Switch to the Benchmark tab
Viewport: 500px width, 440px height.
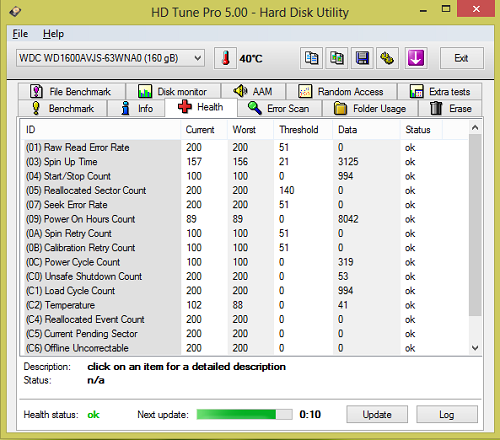[x=63, y=108]
